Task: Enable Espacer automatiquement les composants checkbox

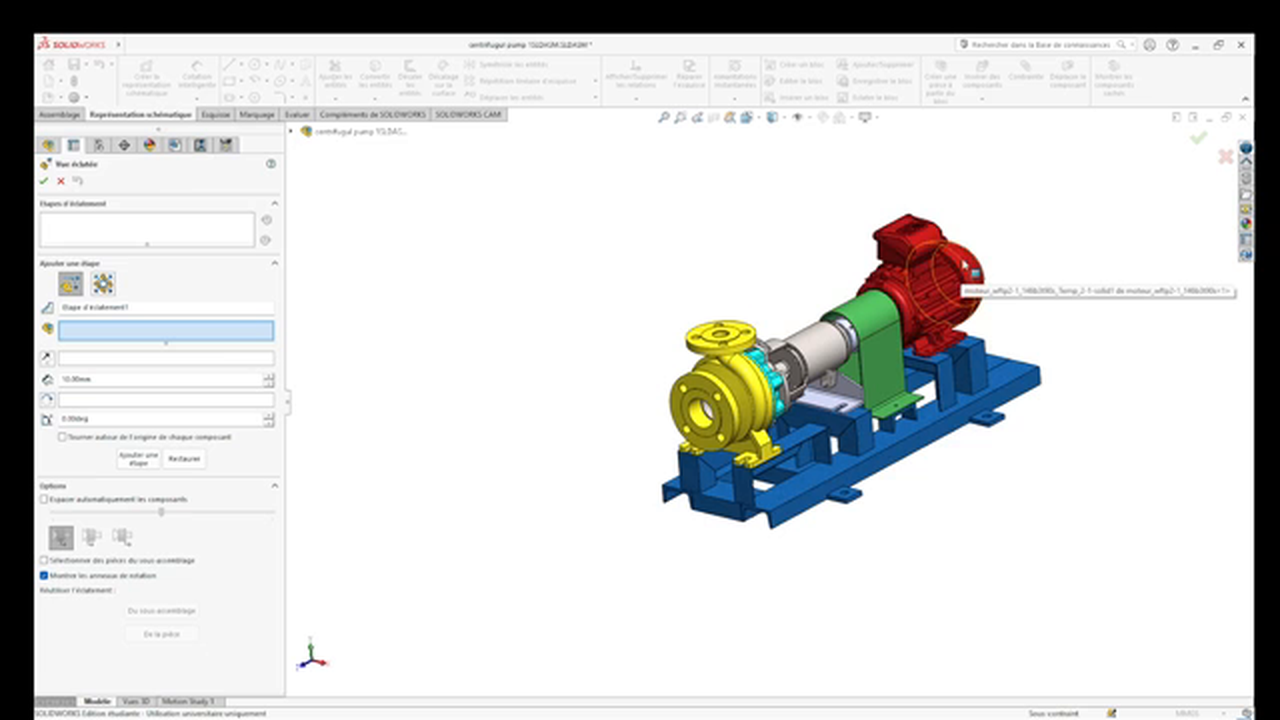Action: 44,499
